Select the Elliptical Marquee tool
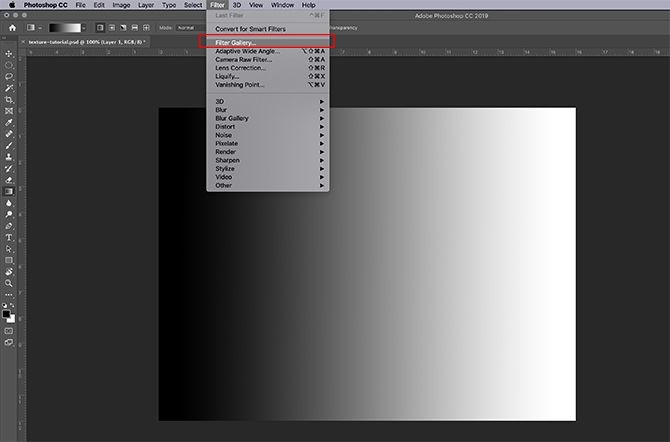 pos(9,64)
